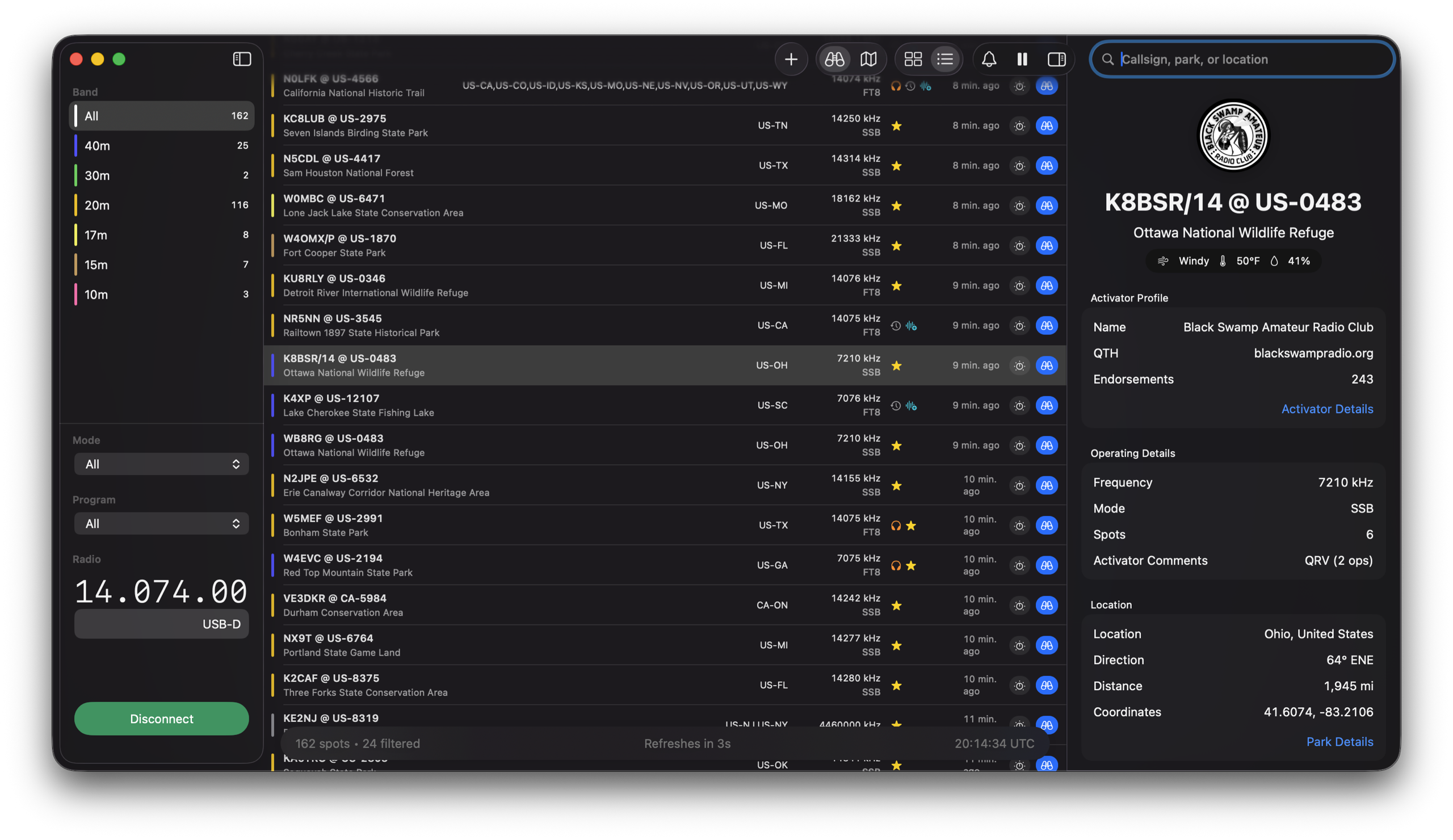Filter spots by 30m band

coord(162,175)
